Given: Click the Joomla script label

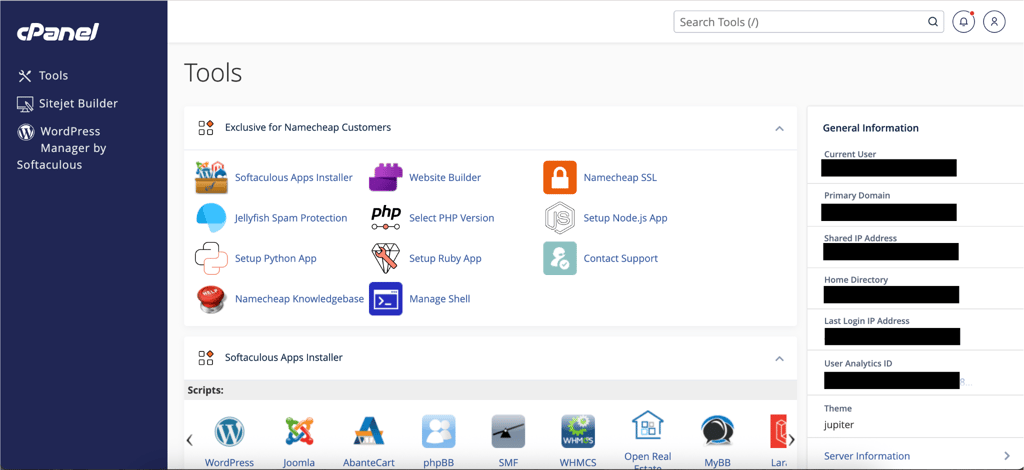Looking at the screenshot, I should pos(299,463).
